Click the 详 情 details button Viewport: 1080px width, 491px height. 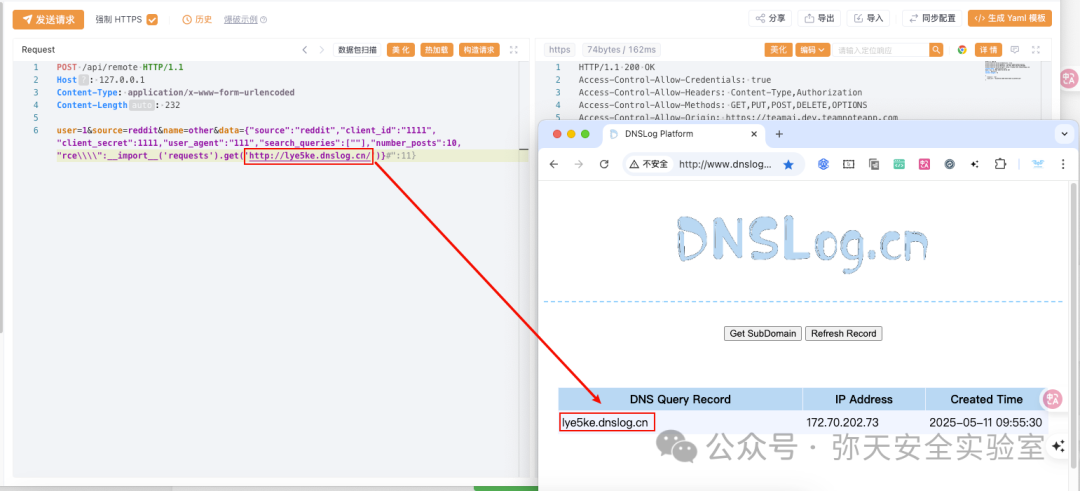[988, 50]
